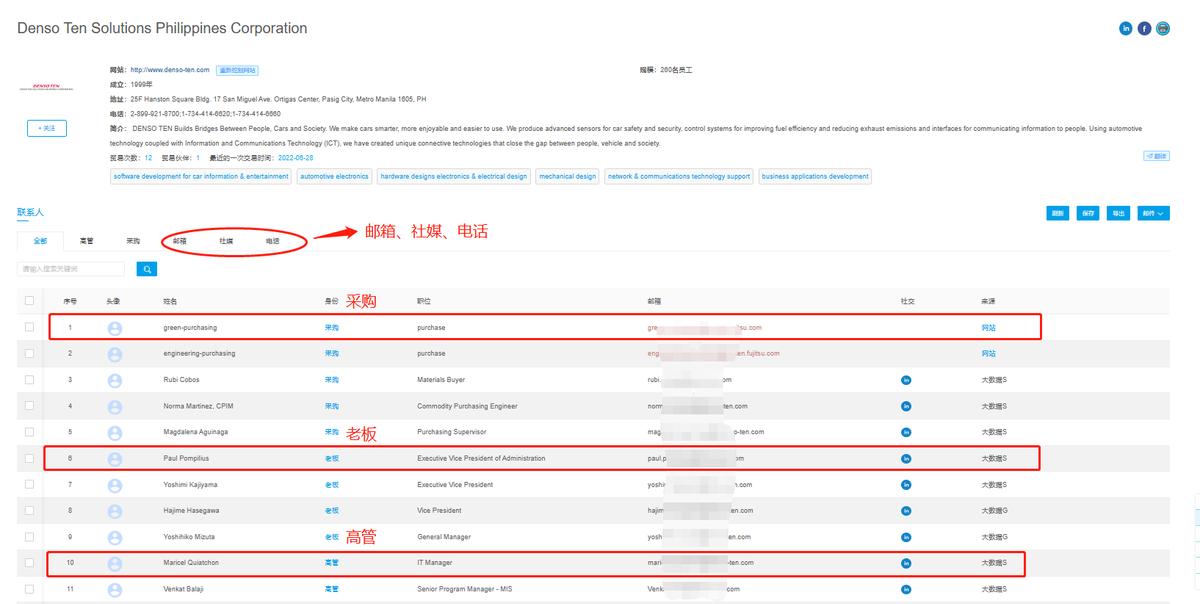Open the globe website icon at top right
1200x604 pixels.
click(x=1163, y=28)
